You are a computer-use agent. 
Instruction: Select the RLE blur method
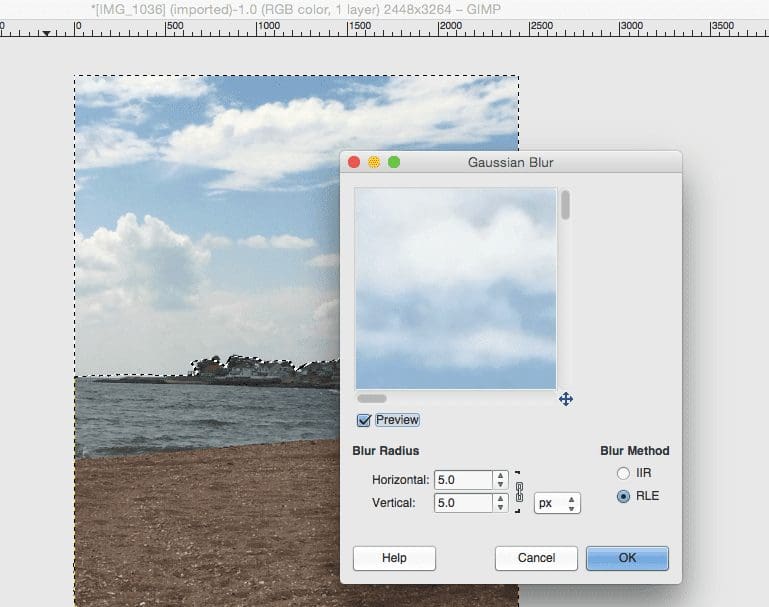pos(623,496)
